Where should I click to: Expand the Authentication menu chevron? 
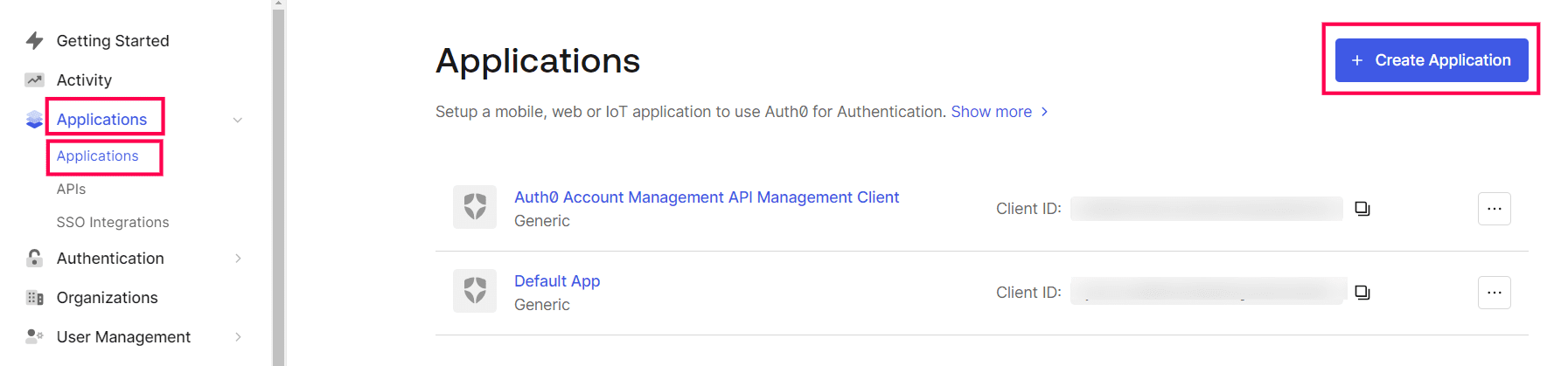tap(238, 258)
